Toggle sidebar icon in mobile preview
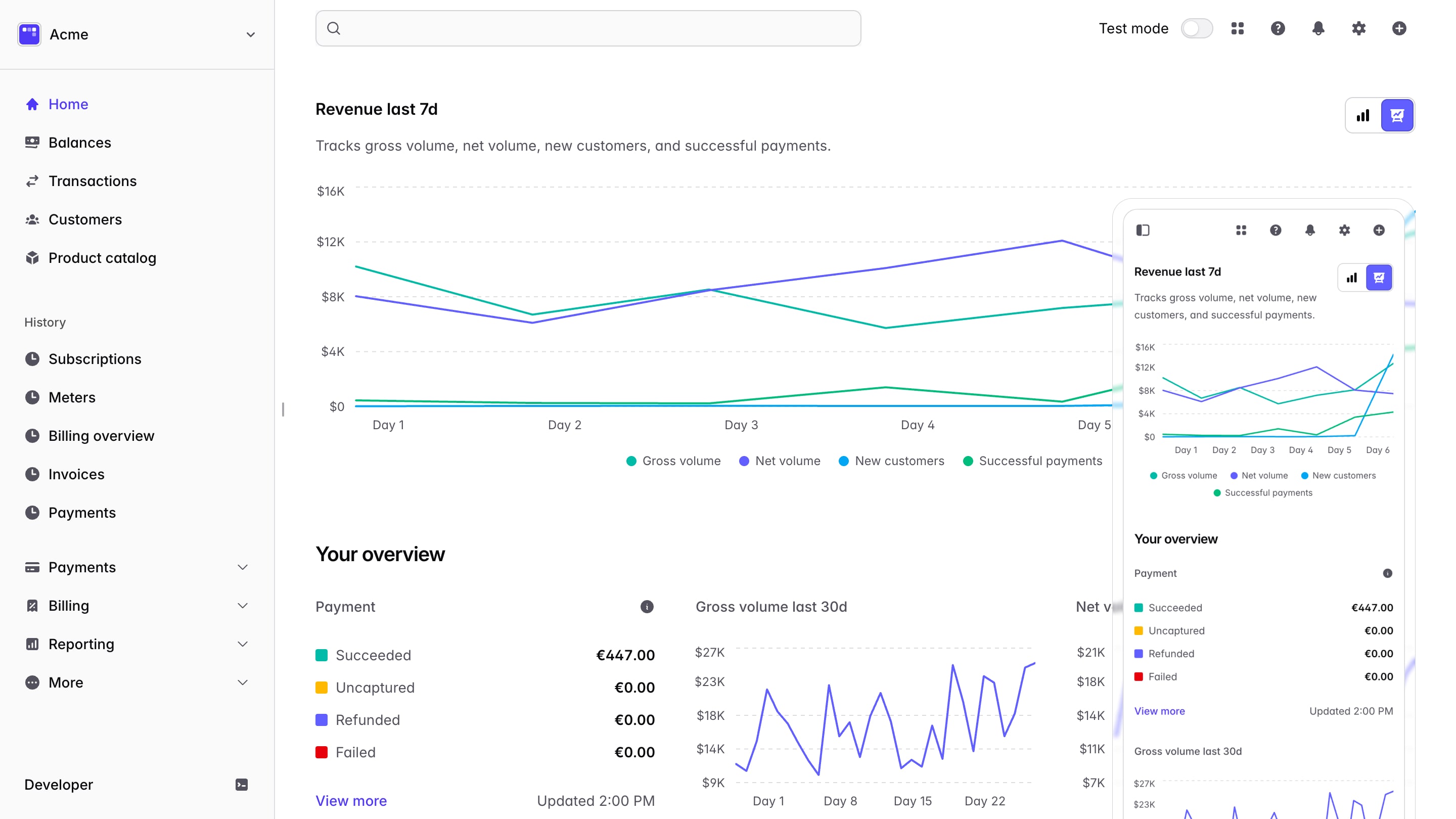Screen dimensions: 1456x819 coord(1143,230)
